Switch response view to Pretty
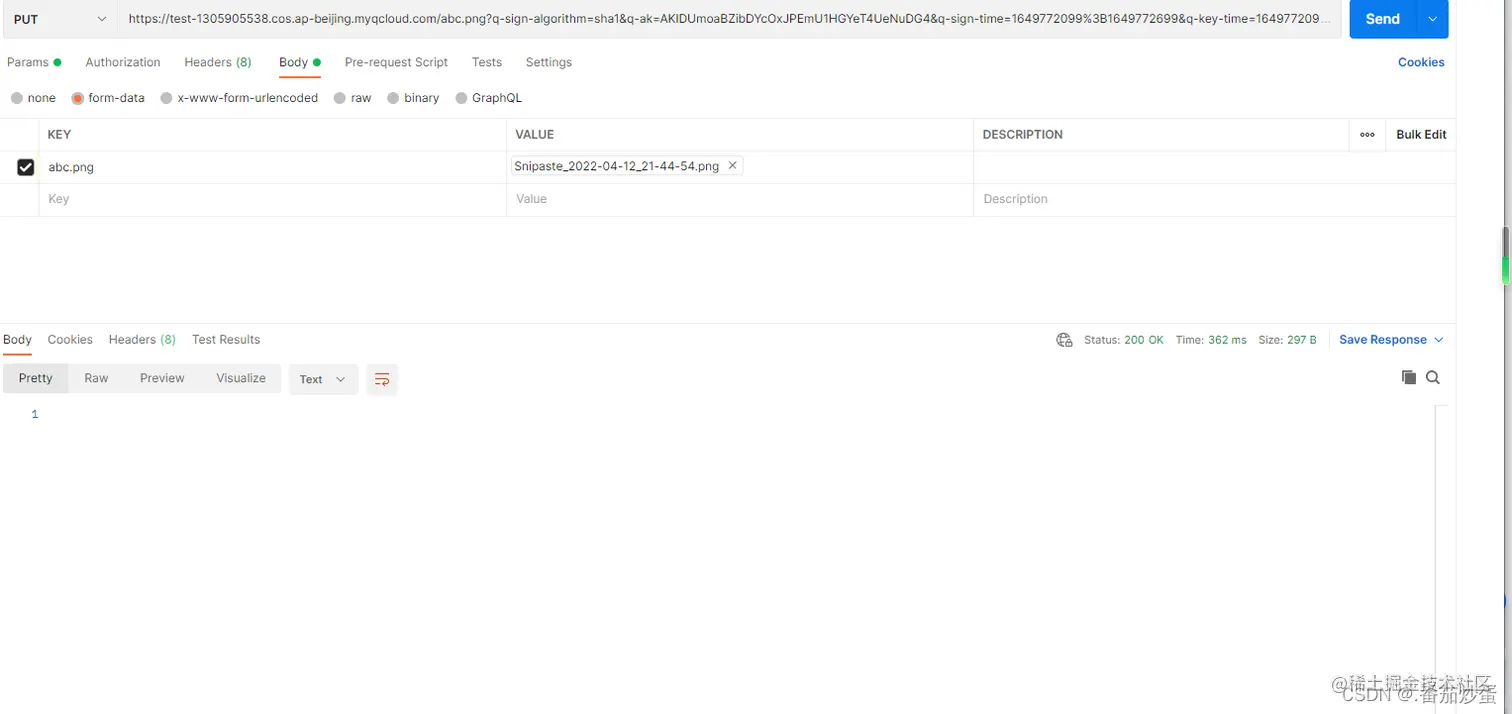The image size is (1512, 714). coord(35,378)
